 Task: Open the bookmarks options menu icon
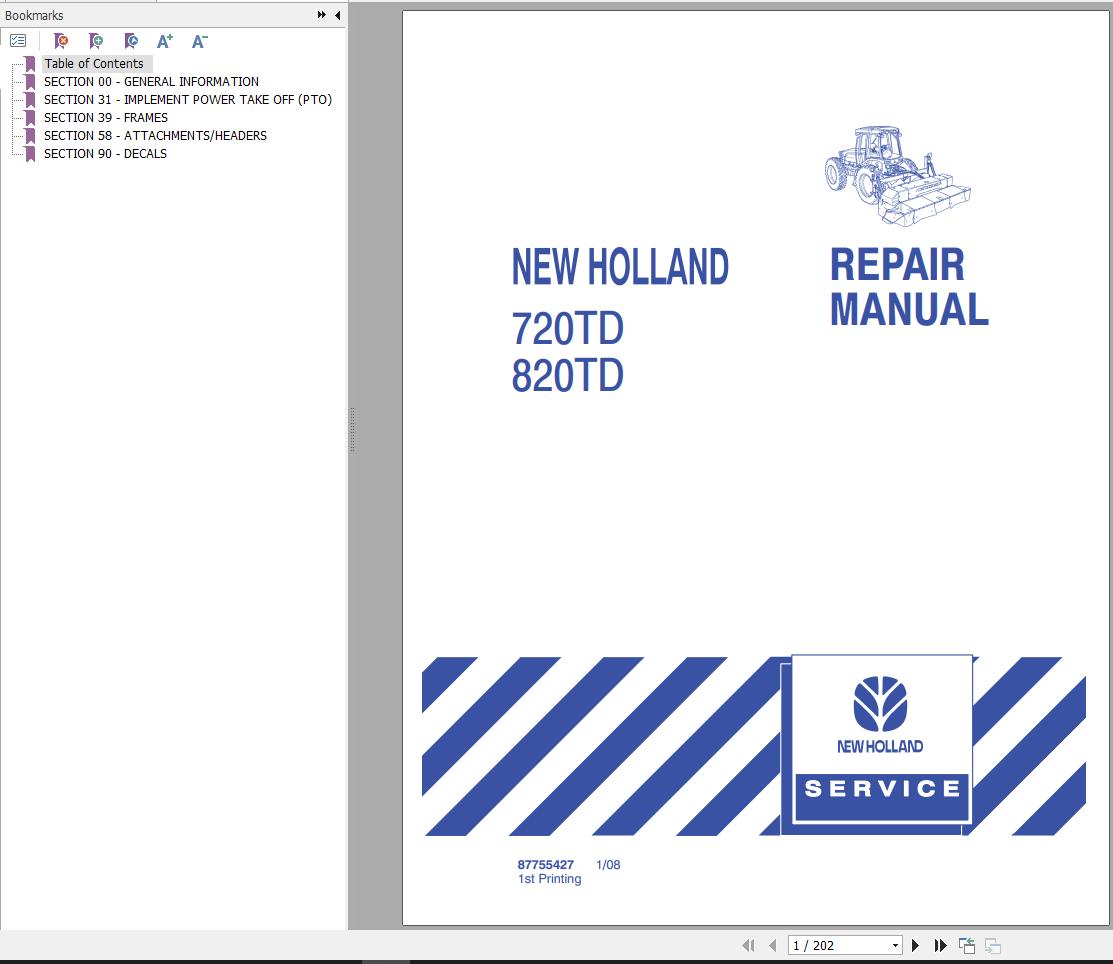(x=18, y=41)
